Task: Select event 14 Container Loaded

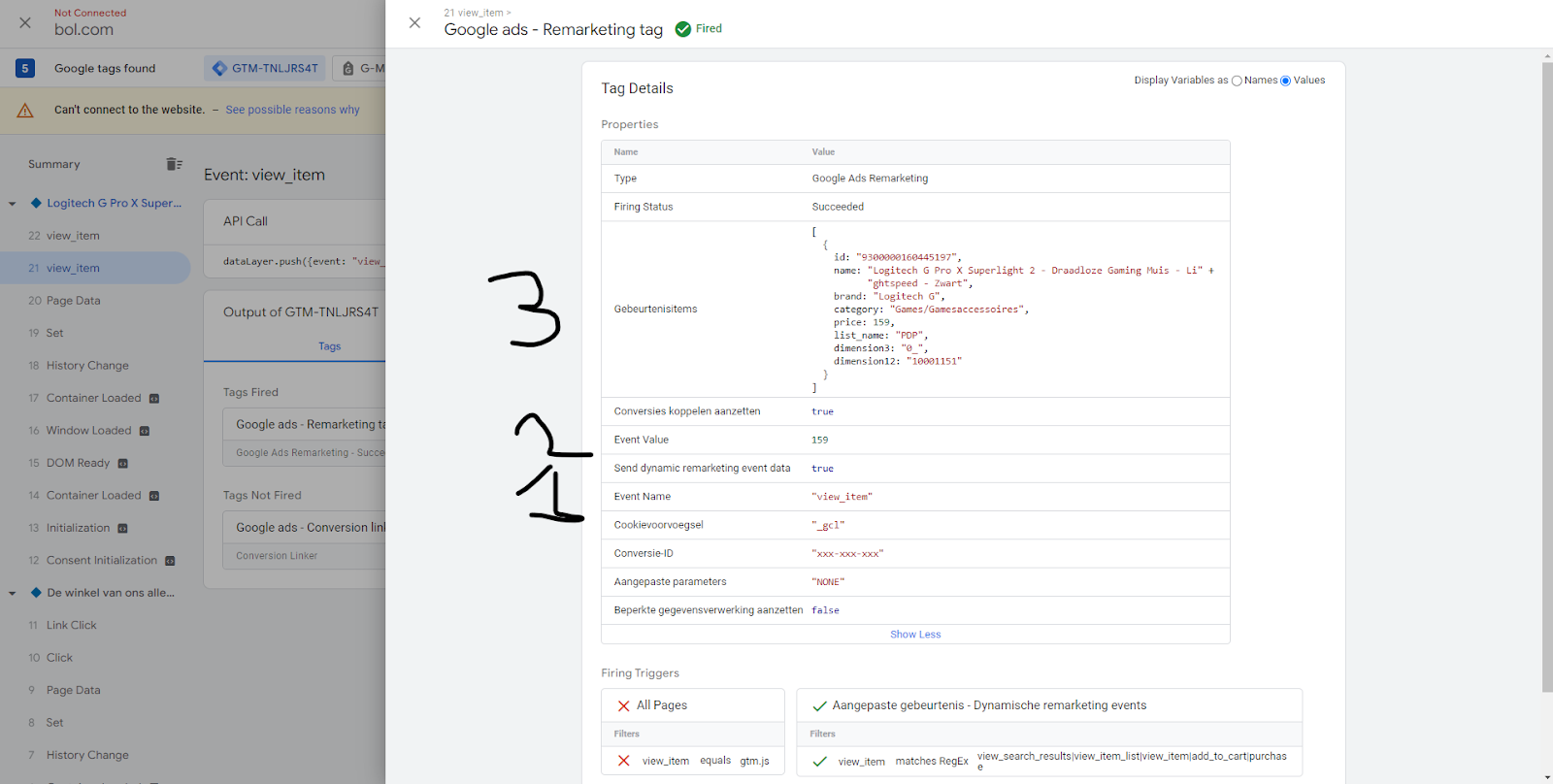Action: [x=95, y=495]
